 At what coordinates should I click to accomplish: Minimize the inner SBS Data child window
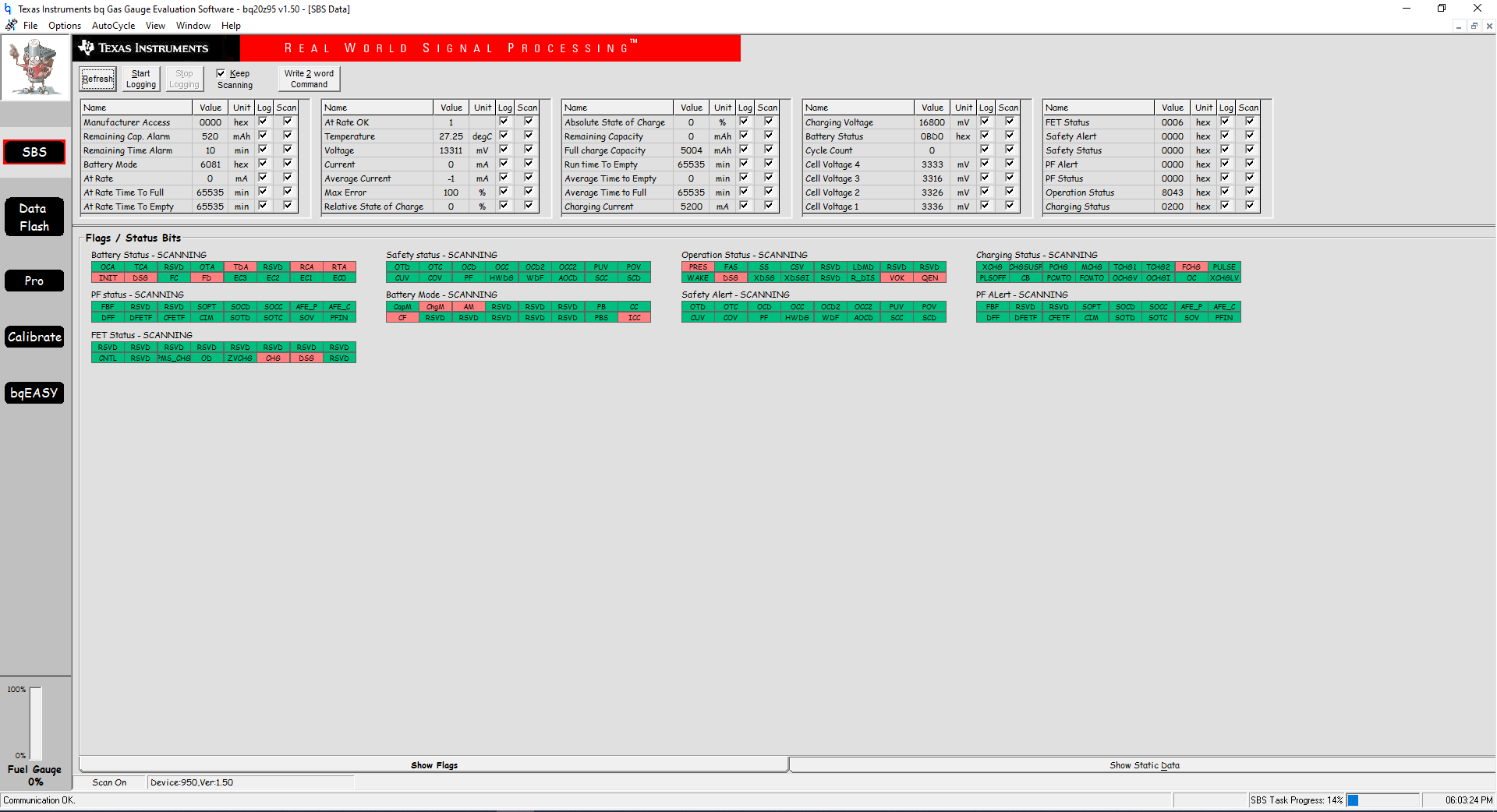(1458, 26)
